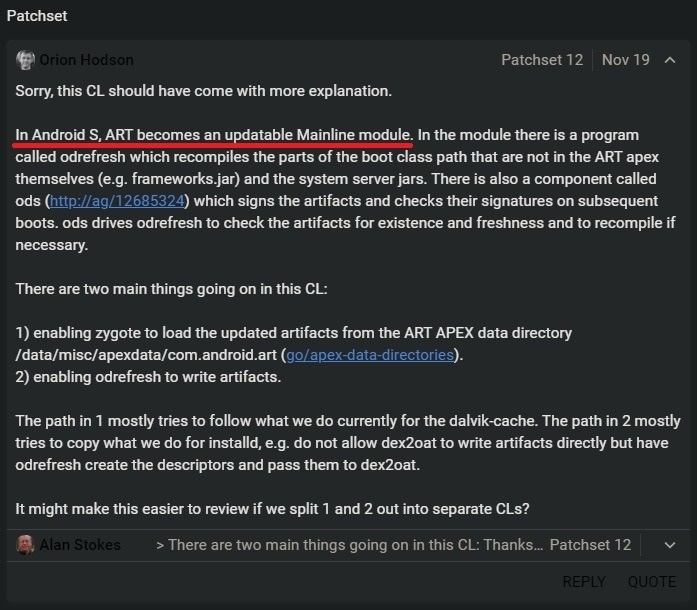Click the "split 1 and 2 out" question line
697x610 pixels.
coord(272,509)
